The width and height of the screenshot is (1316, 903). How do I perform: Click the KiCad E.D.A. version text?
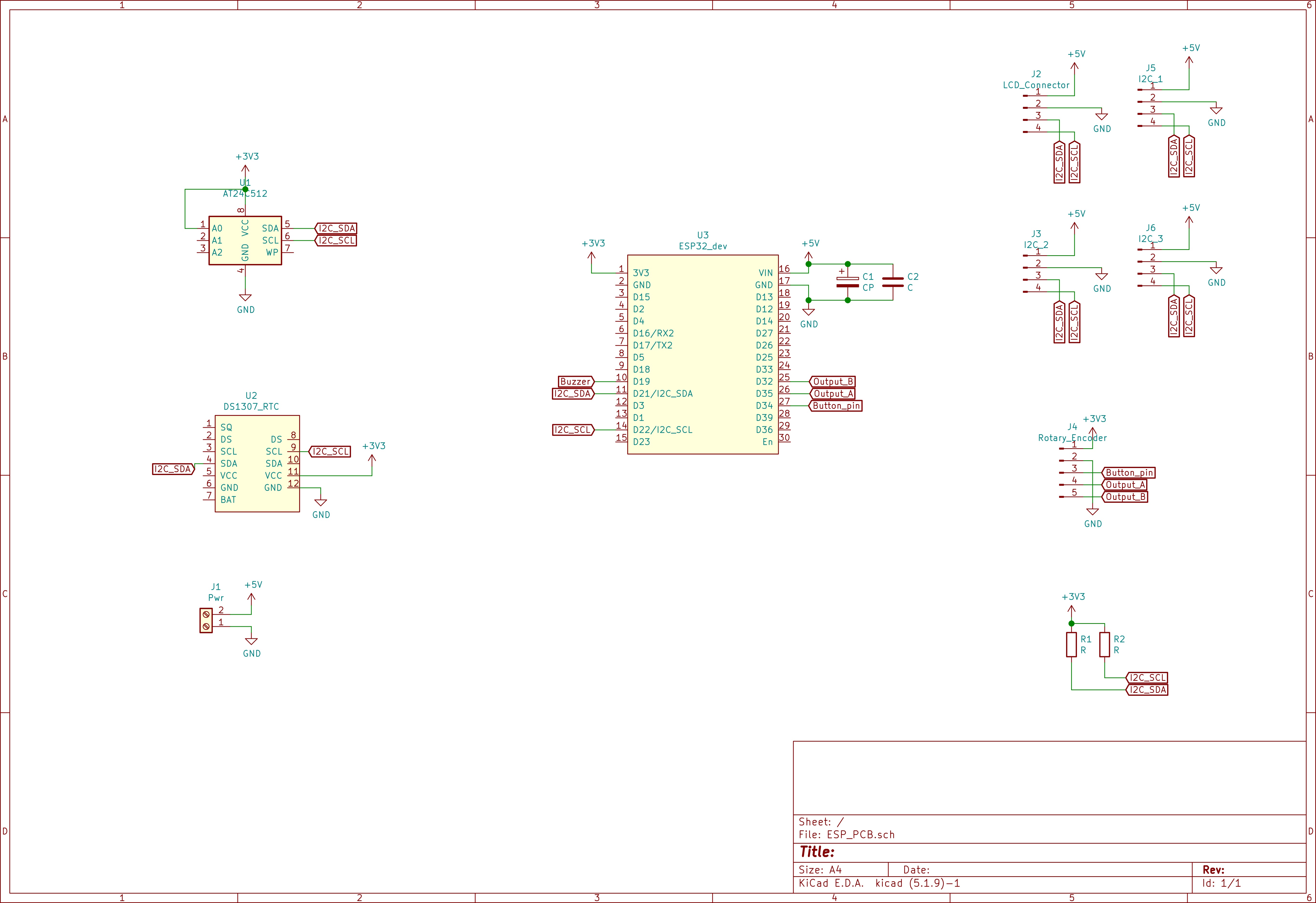tap(879, 883)
